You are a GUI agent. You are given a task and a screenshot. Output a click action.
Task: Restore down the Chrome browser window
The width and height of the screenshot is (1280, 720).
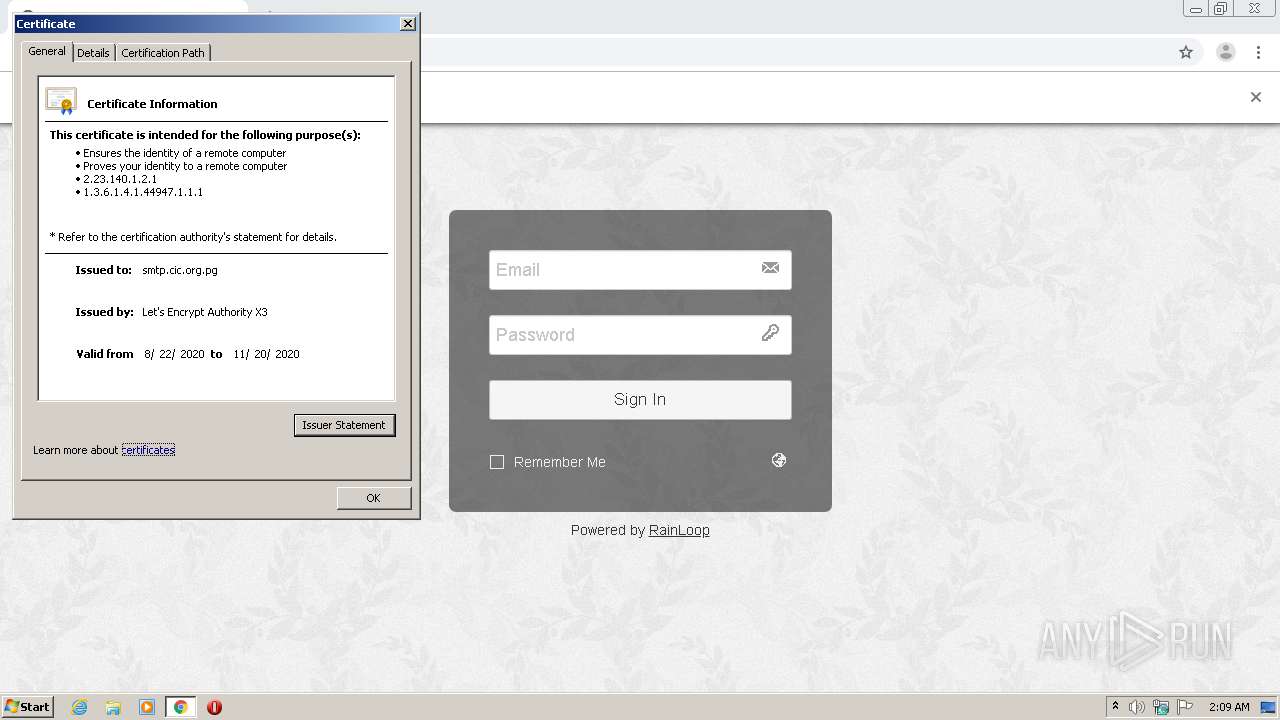click(x=1221, y=9)
